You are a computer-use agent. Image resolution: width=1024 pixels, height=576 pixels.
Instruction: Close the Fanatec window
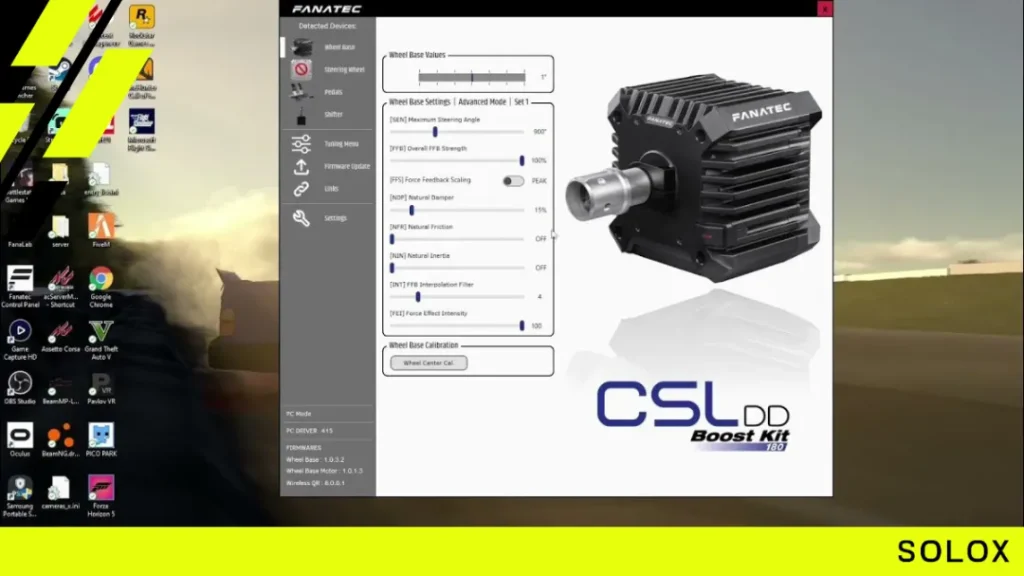[x=825, y=8]
